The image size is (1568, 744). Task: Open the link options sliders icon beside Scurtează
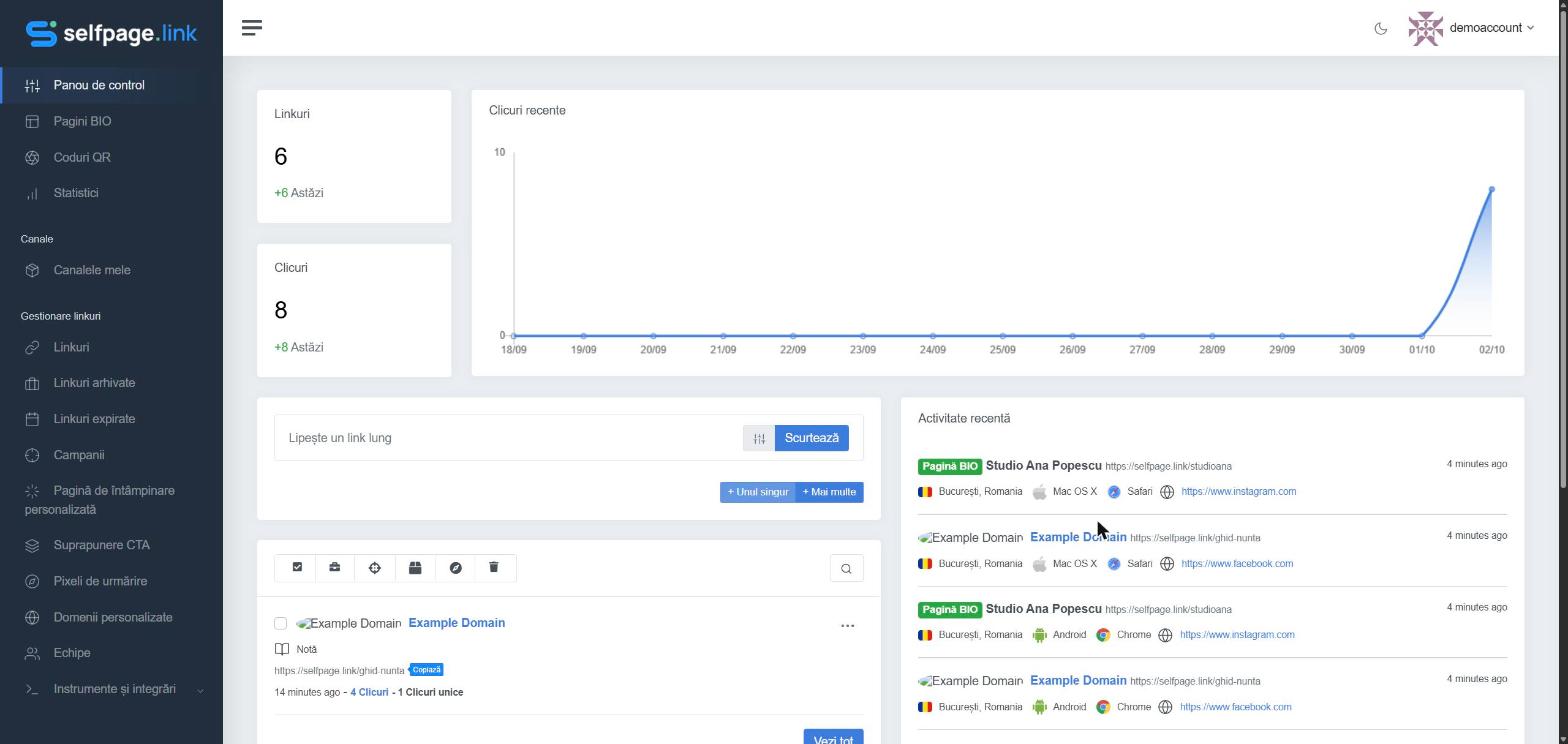[x=759, y=438]
